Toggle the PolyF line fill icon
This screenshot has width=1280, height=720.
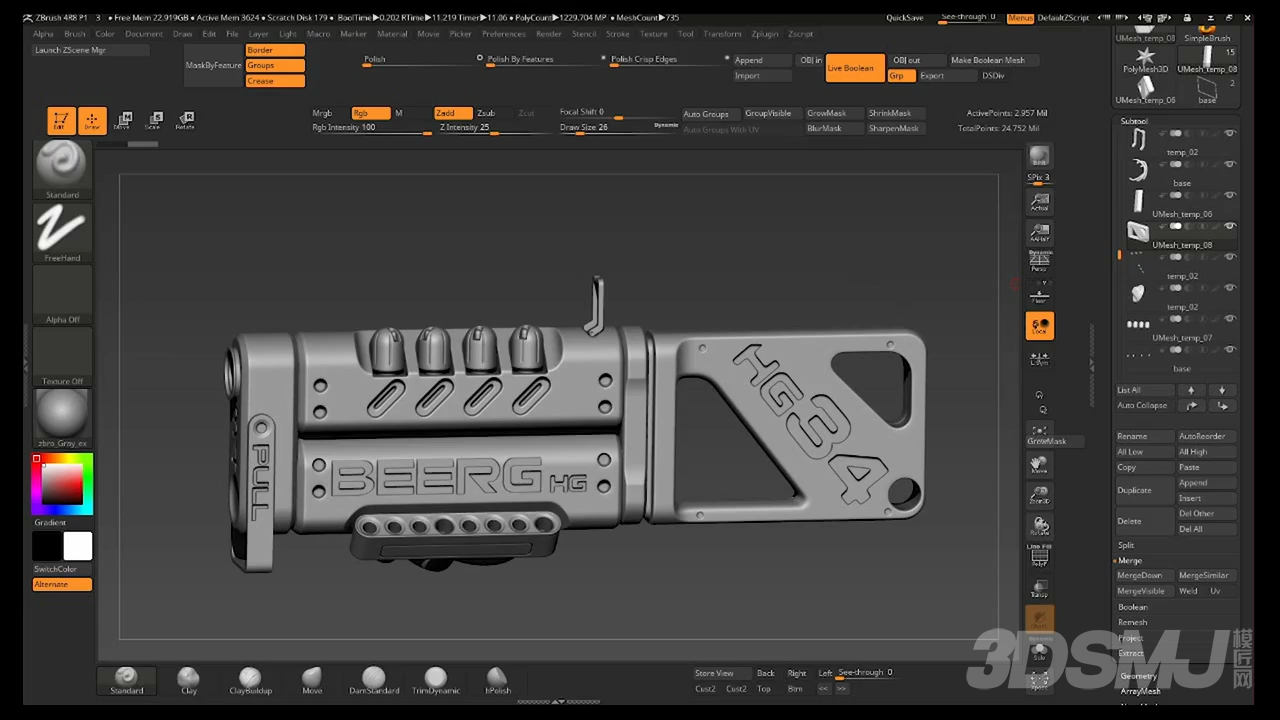coord(1039,557)
